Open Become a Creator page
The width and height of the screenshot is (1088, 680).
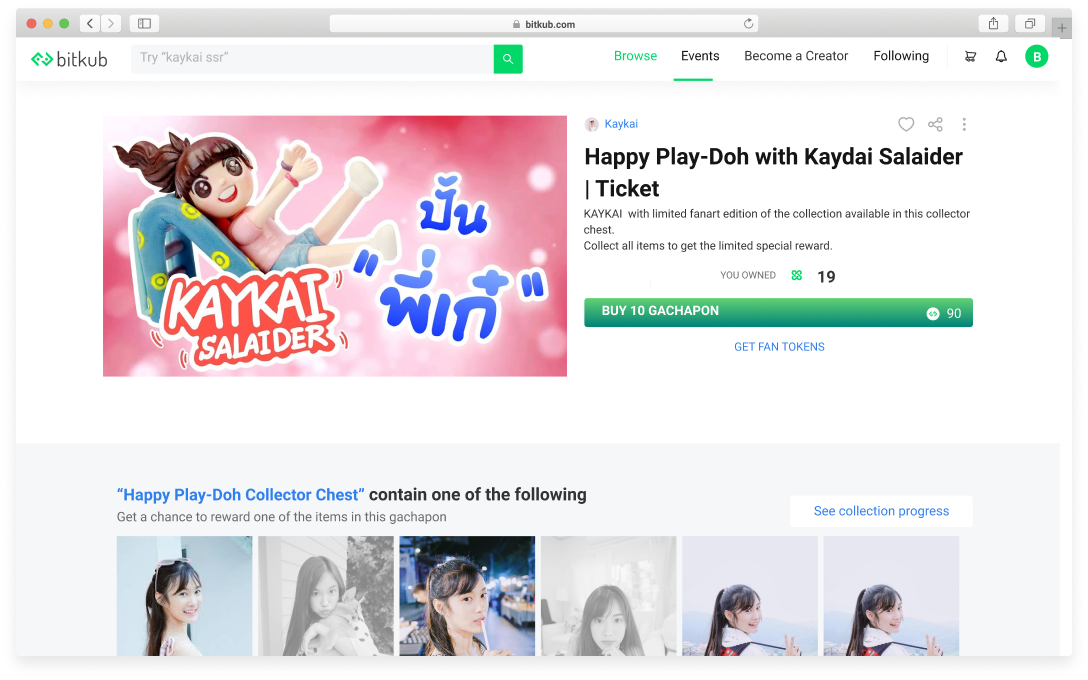[x=796, y=56]
